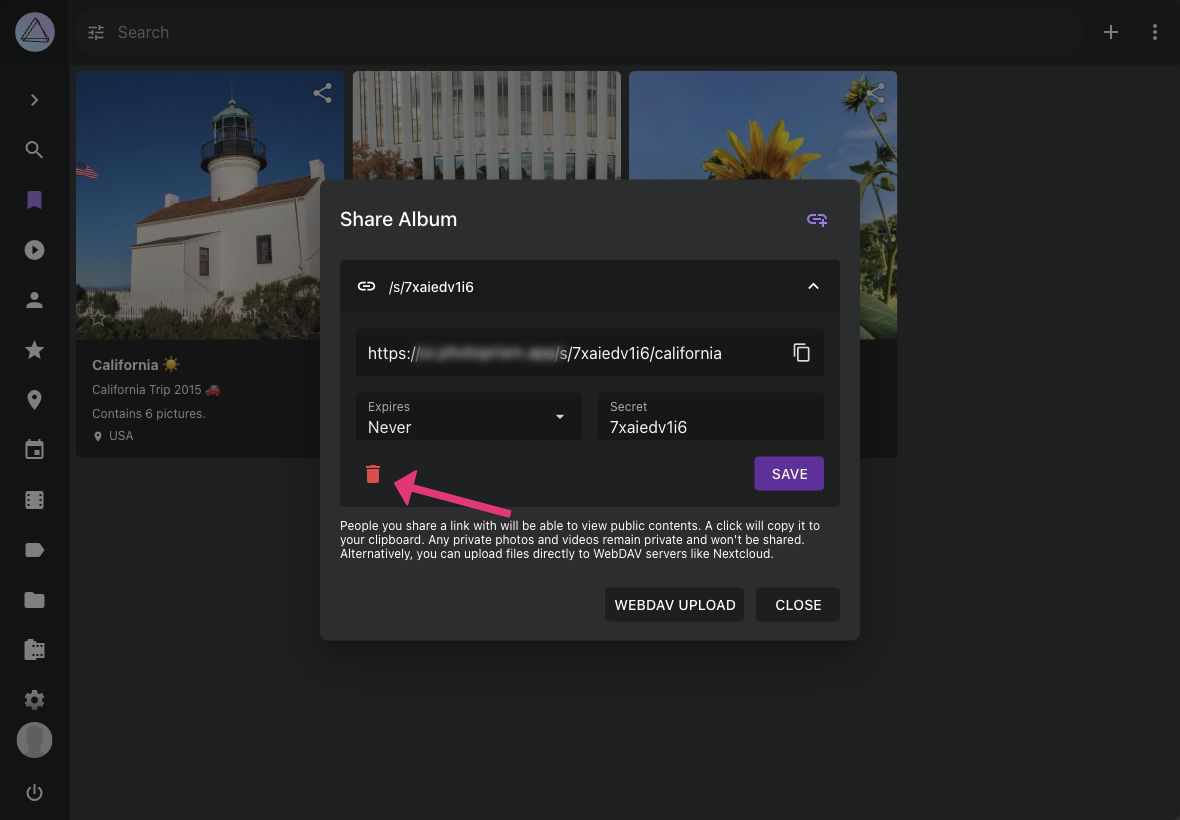Open the Folders section

34,599
